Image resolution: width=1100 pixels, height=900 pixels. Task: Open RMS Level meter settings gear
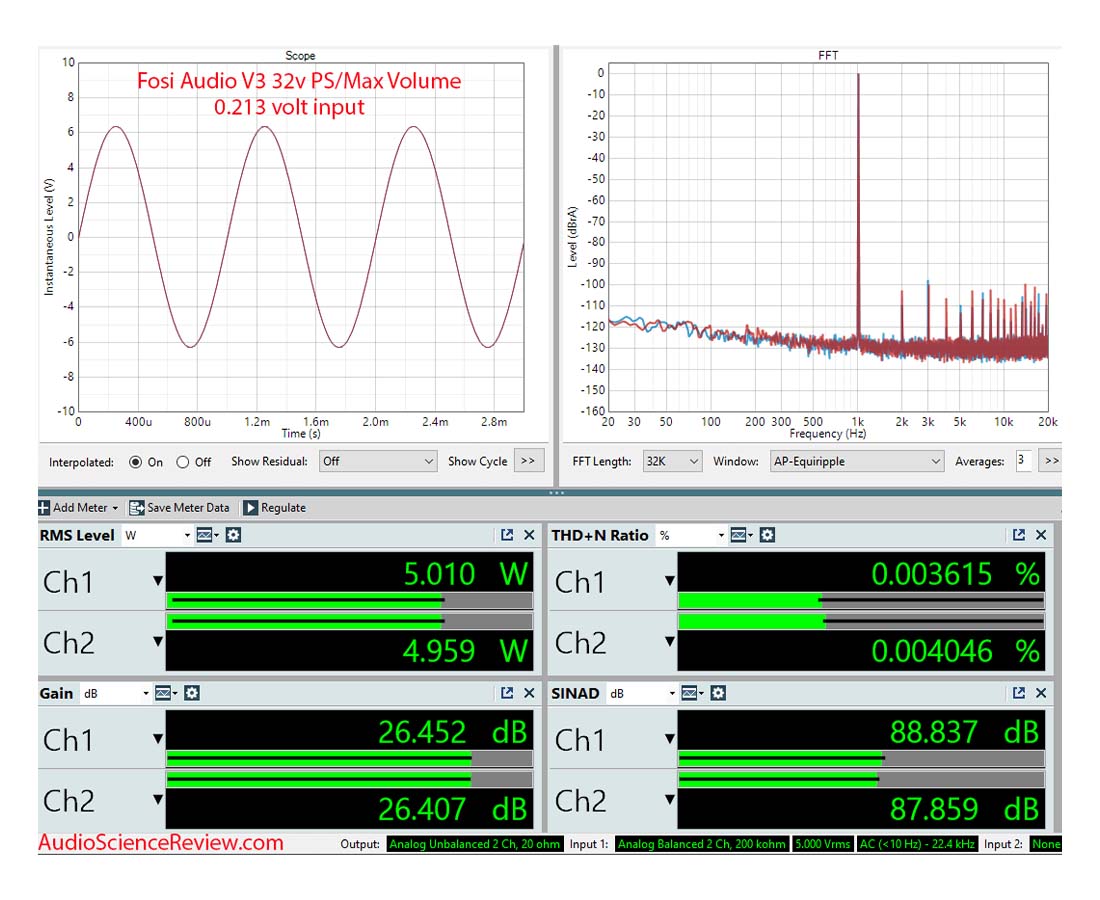point(234,535)
